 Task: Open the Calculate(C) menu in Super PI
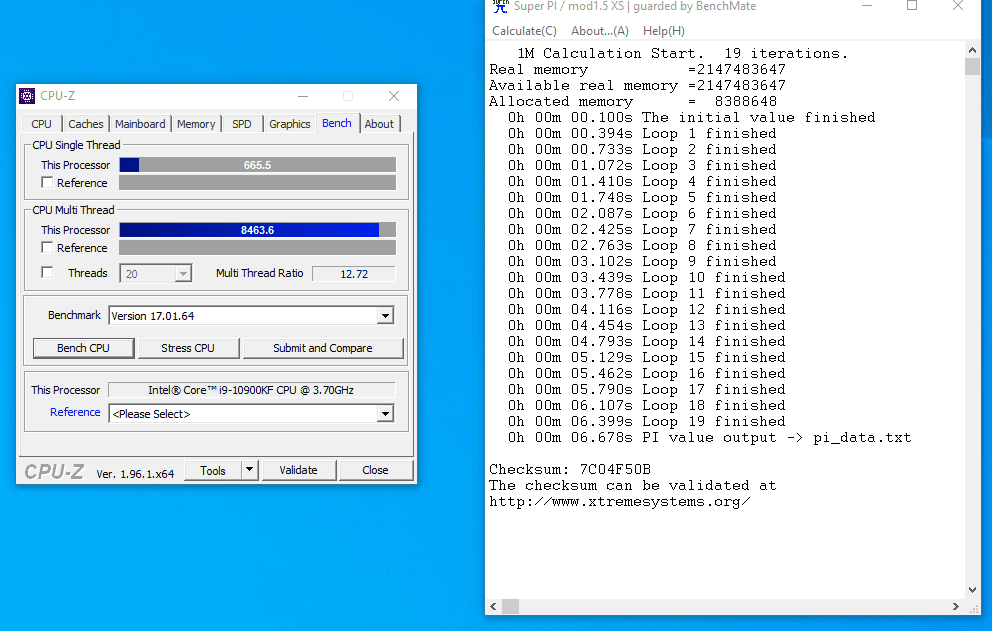click(x=524, y=31)
